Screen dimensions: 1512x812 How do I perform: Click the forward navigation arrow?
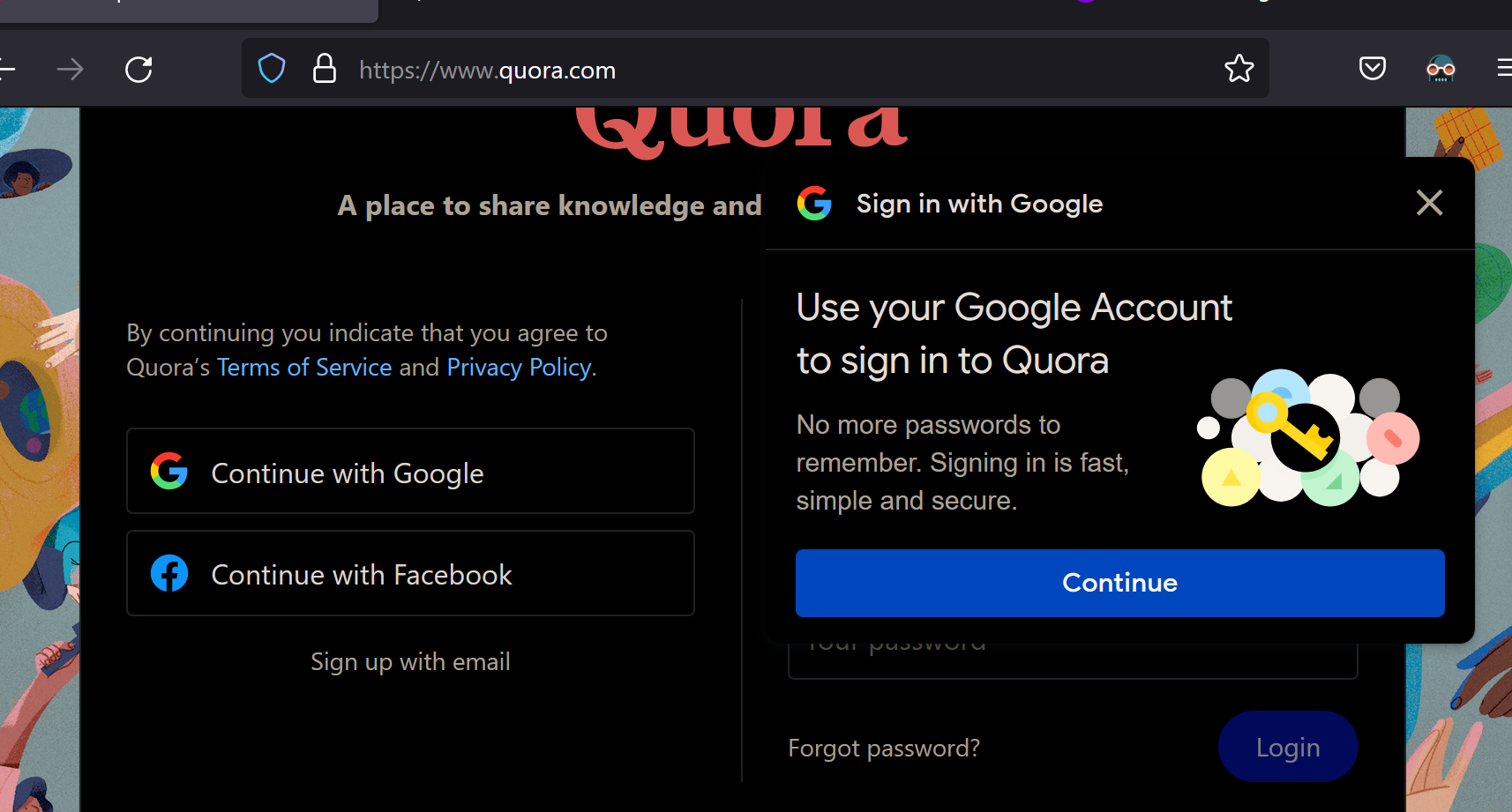tap(71, 69)
